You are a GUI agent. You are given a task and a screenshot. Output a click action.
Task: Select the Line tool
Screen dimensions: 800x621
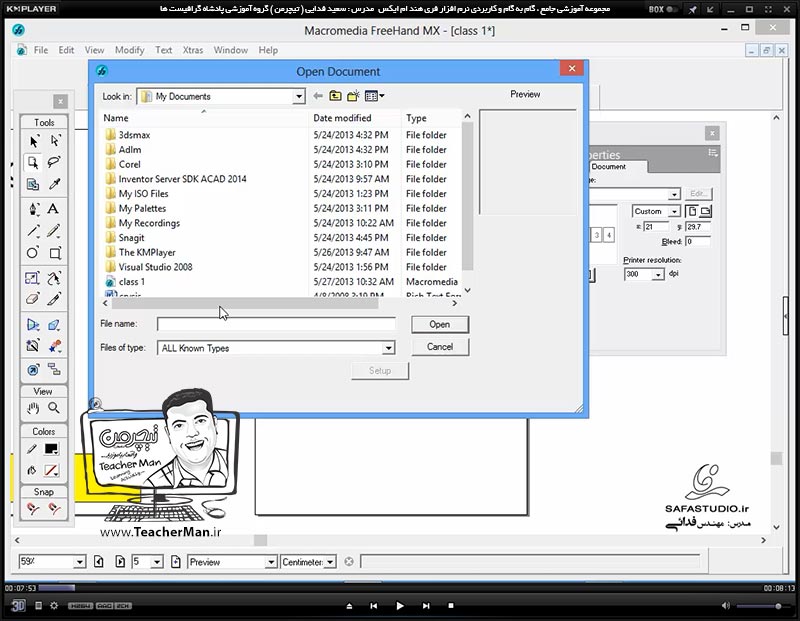pos(33,231)
